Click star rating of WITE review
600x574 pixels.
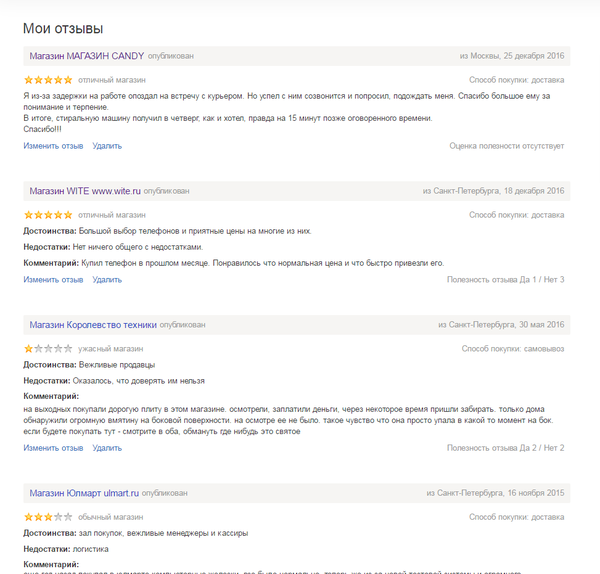[47, 215]
